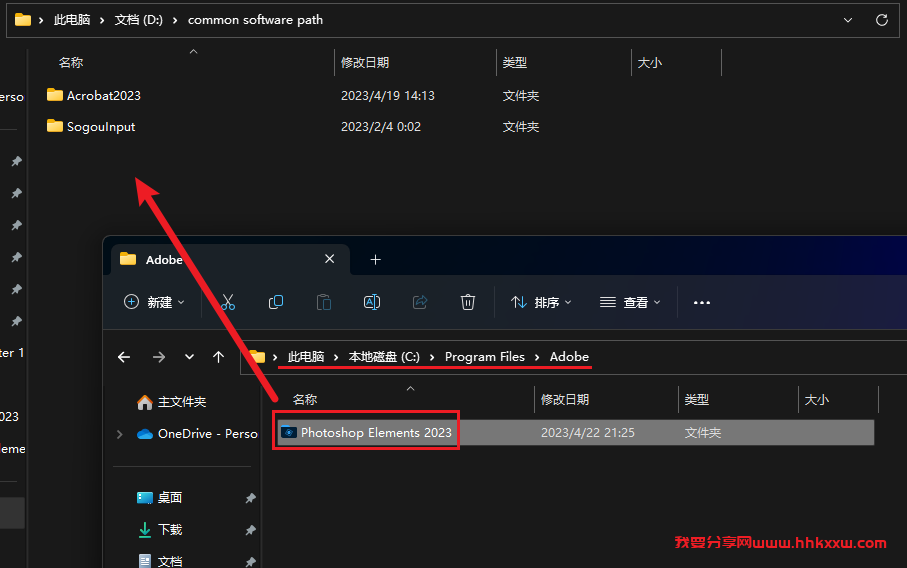907x568 pixels.
Task: Click the Copy icon in Adobe window toolbar
Action: [x=276, y=302]
